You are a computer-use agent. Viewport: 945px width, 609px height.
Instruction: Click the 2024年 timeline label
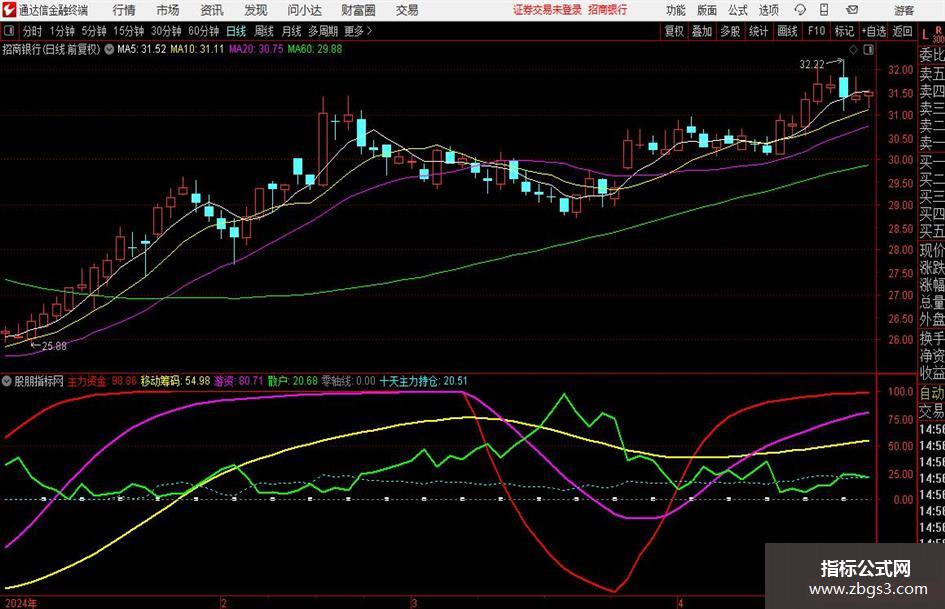[20, 603]
